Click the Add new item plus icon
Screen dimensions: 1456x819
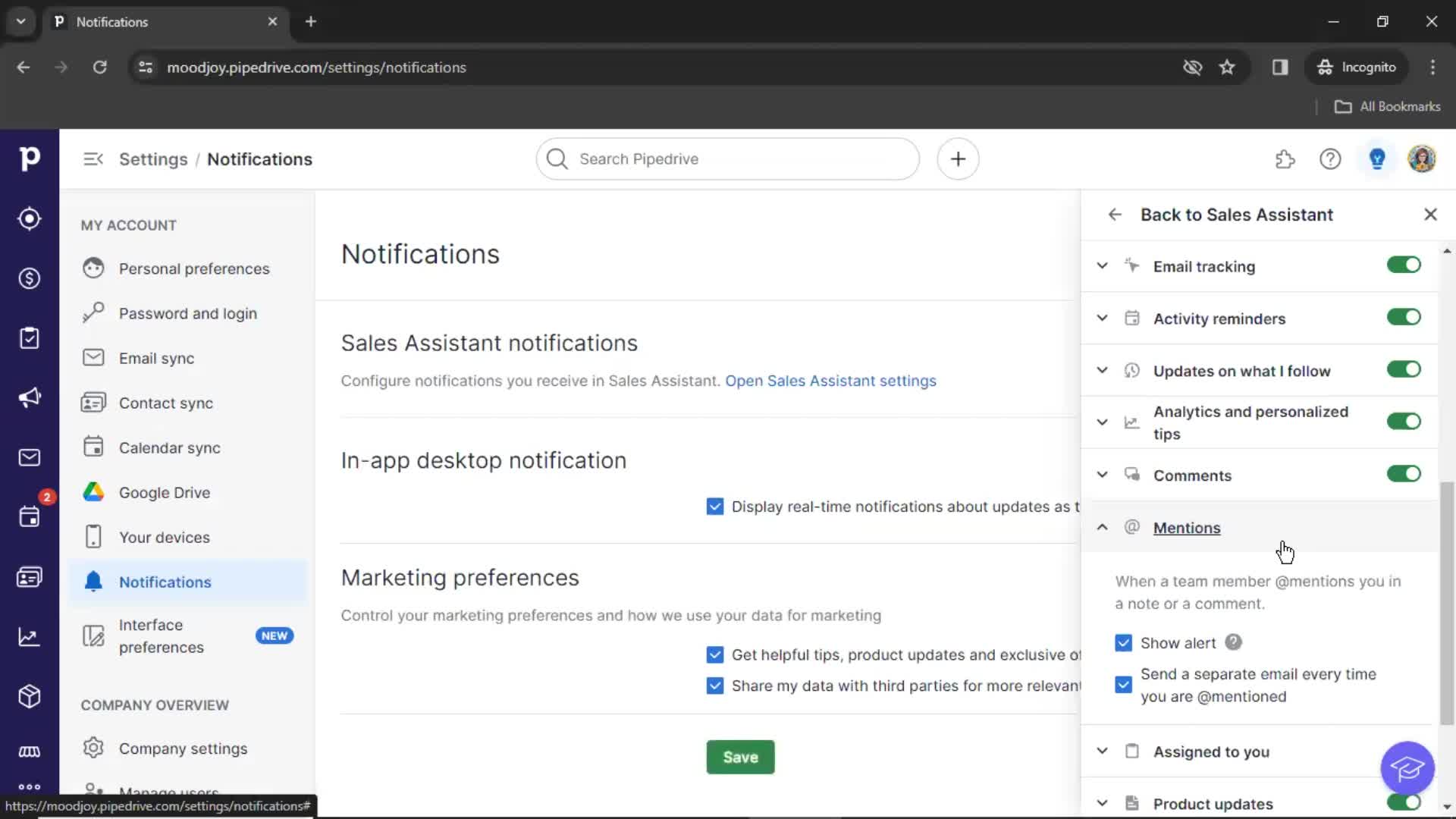tap(958, 158)
